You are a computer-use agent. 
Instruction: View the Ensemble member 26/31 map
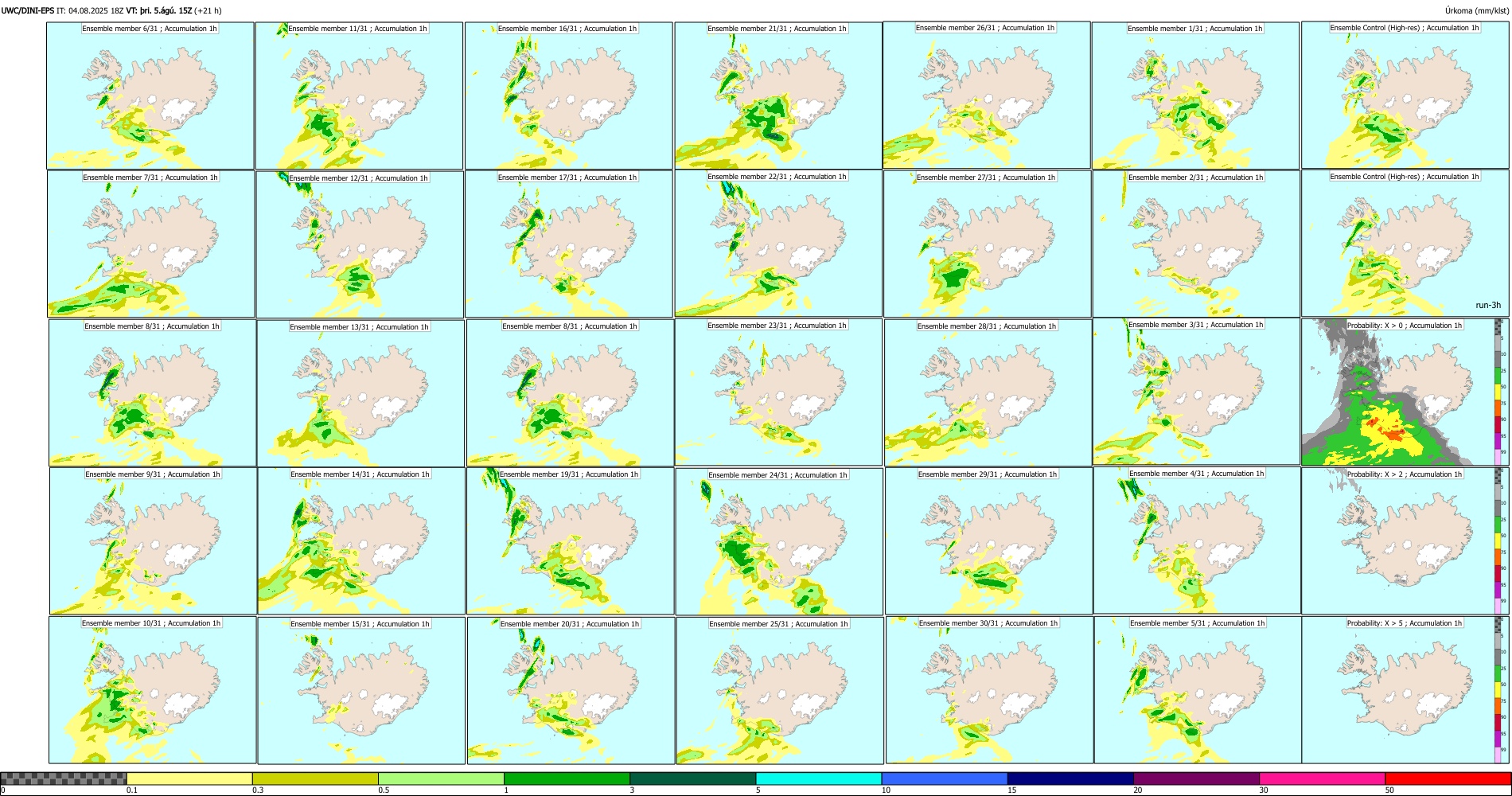987,96
